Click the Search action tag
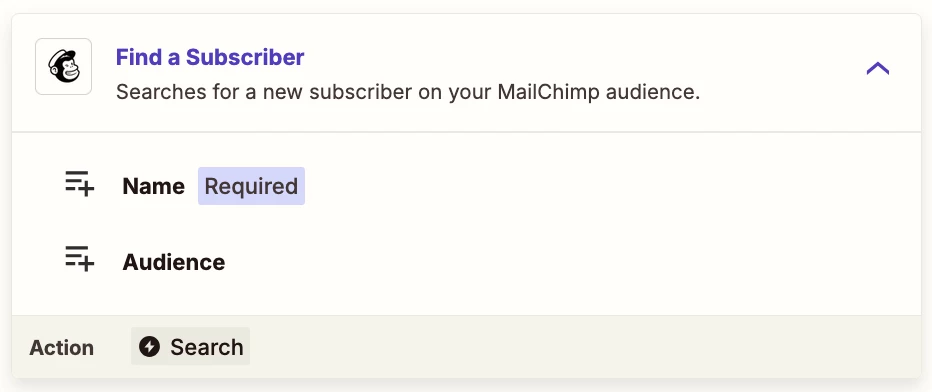 tap(190, 346)
